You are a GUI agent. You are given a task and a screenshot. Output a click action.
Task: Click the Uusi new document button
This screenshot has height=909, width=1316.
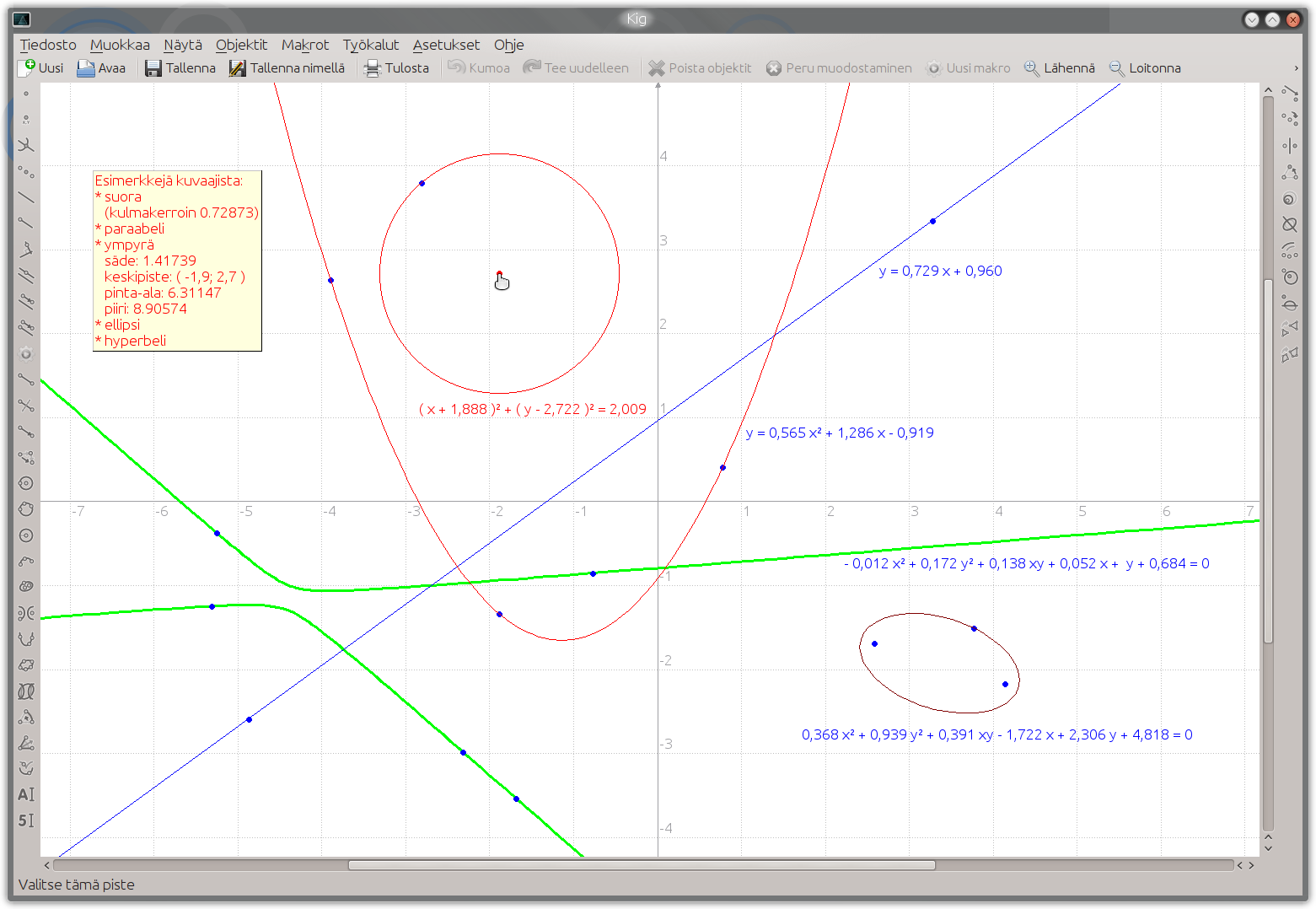[41, 67]
